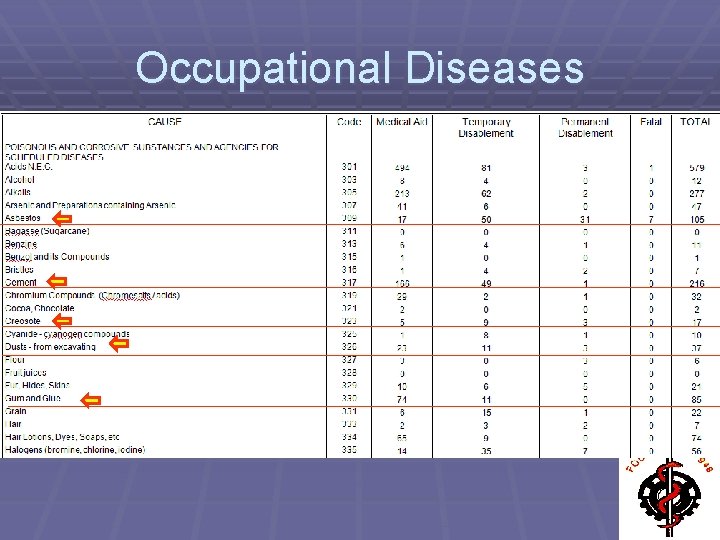
Task: Click the 'Medical Aid' column header
Action: (402, 122)
